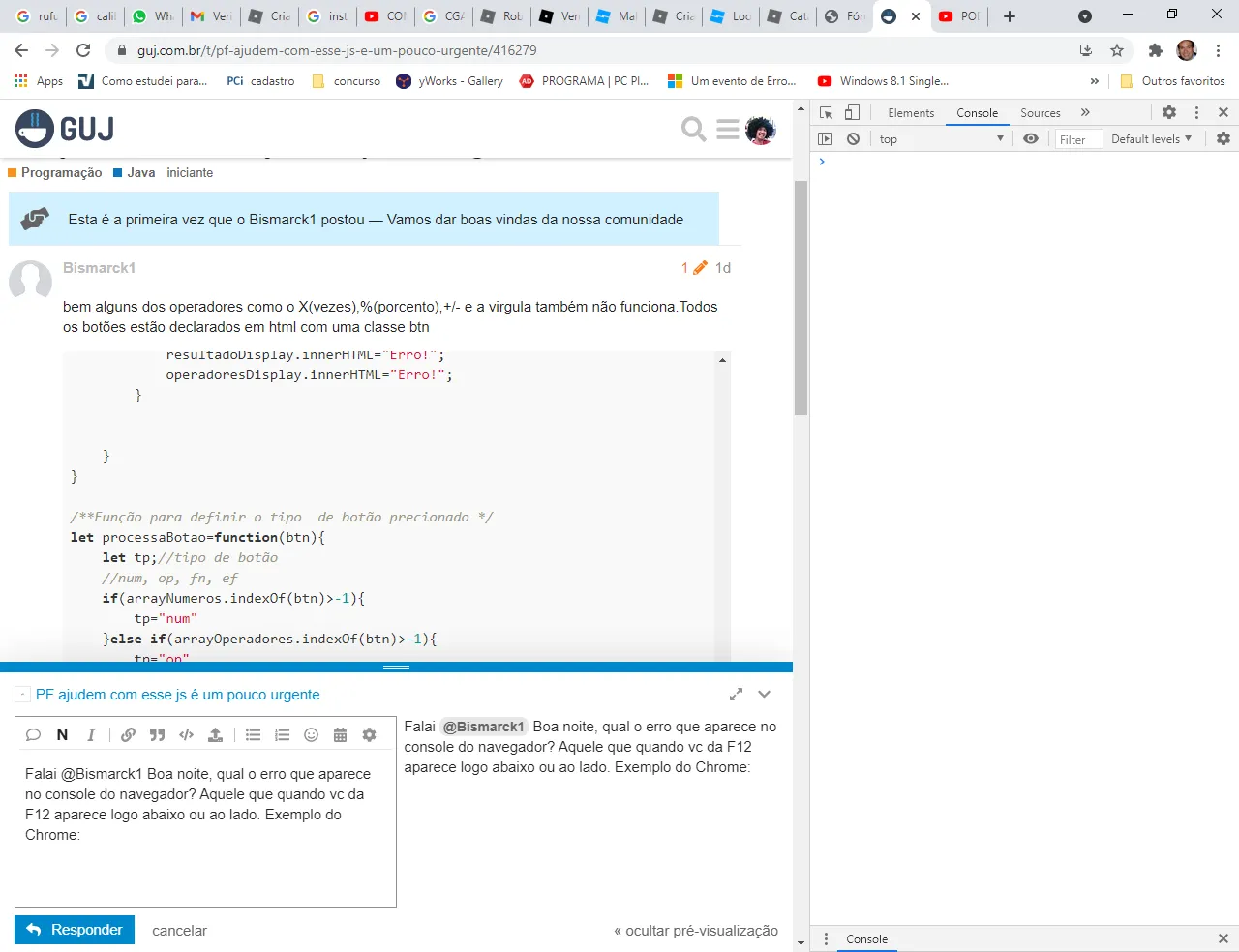1239x952 pixels.
Task: Submit the reply with Responder button
Action: (x=75, y=930)
